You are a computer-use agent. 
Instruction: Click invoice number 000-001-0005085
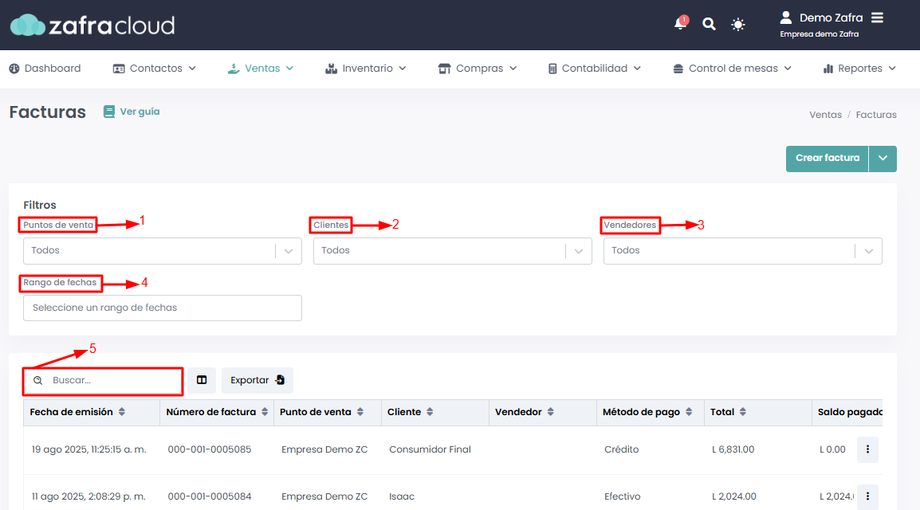[x=209, y=450]
